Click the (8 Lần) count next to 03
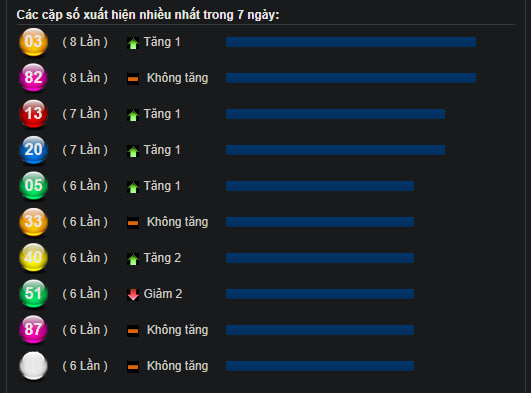Viewport: 531px width, 393px height. click(85, 42)
